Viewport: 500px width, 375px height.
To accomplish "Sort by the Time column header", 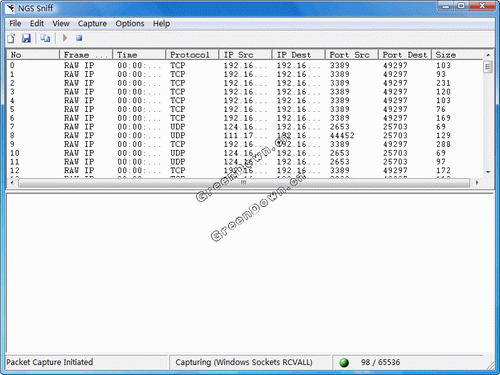I will click(139, 55).
